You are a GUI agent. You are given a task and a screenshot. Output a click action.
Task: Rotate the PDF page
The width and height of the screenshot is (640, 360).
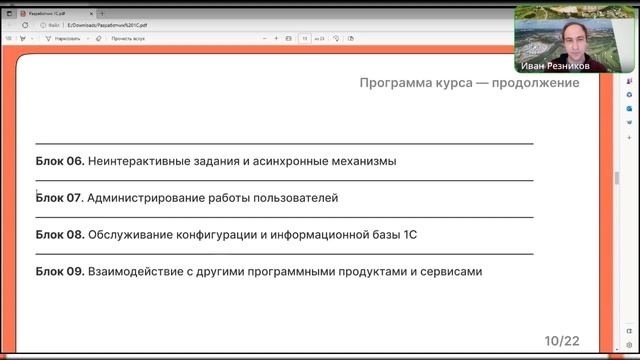[336, 38]
